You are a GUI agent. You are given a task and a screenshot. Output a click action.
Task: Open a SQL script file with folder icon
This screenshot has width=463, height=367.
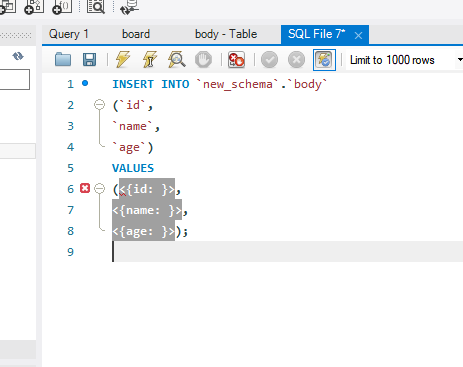tap(63, 60)
